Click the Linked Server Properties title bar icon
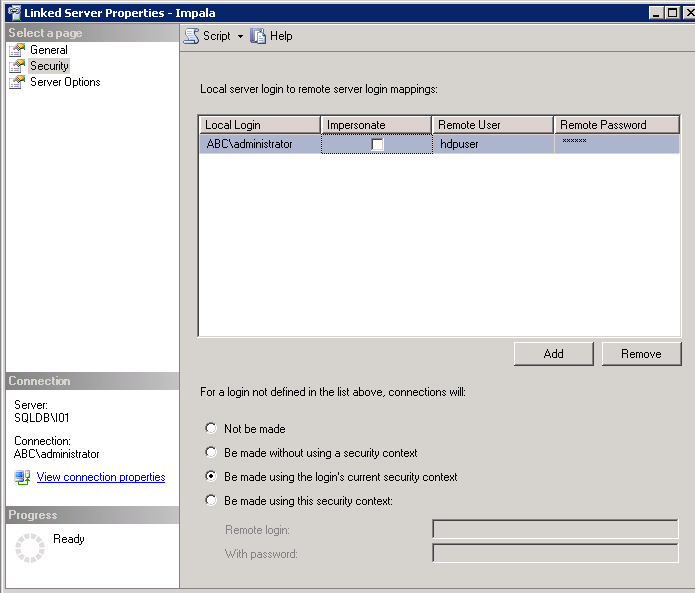 [14, 12]
